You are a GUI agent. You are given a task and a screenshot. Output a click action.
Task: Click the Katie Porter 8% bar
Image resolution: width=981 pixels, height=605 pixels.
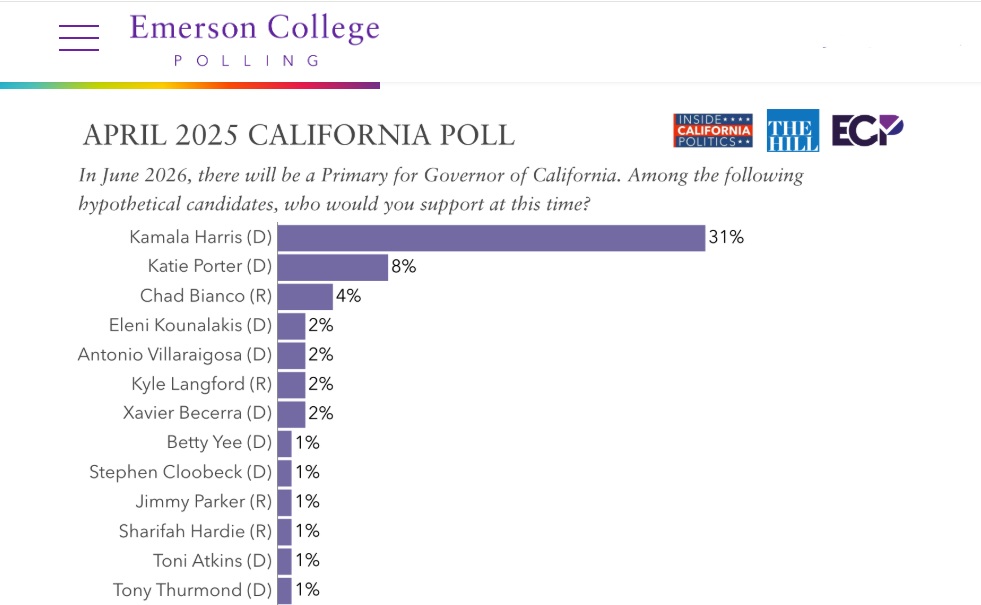click(x=333, y=267)
